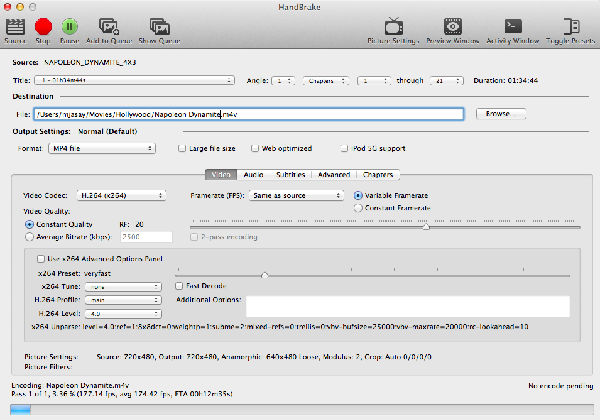Click the Add to Queue icon

pyautogui.click(x=107, y=27)
